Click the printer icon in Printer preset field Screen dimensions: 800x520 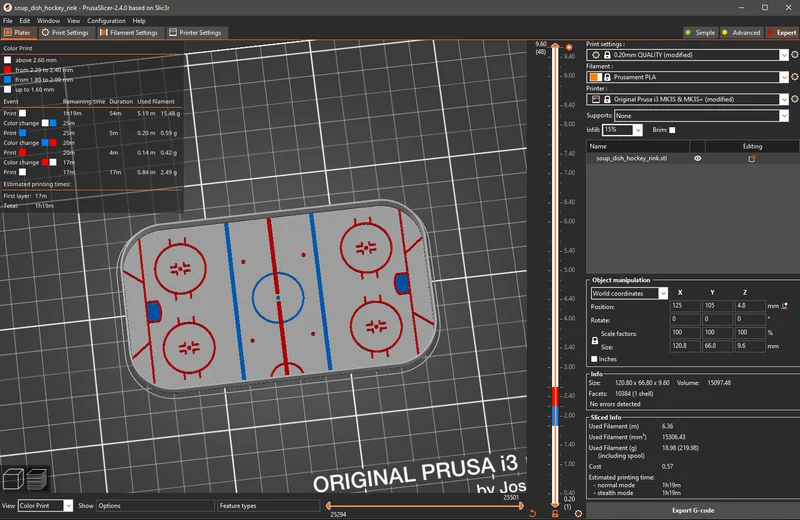595,99
